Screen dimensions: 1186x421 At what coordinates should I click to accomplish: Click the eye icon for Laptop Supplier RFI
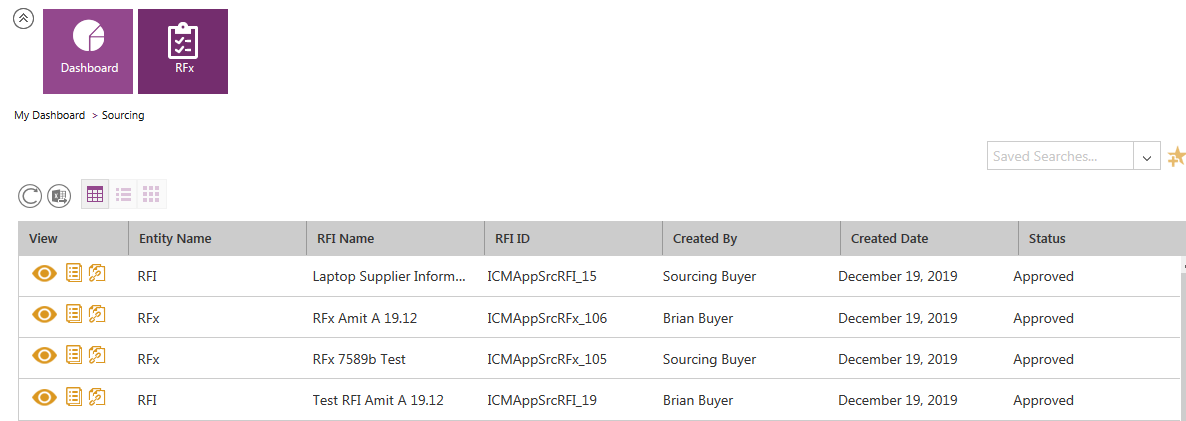click(x=44, y=276)
